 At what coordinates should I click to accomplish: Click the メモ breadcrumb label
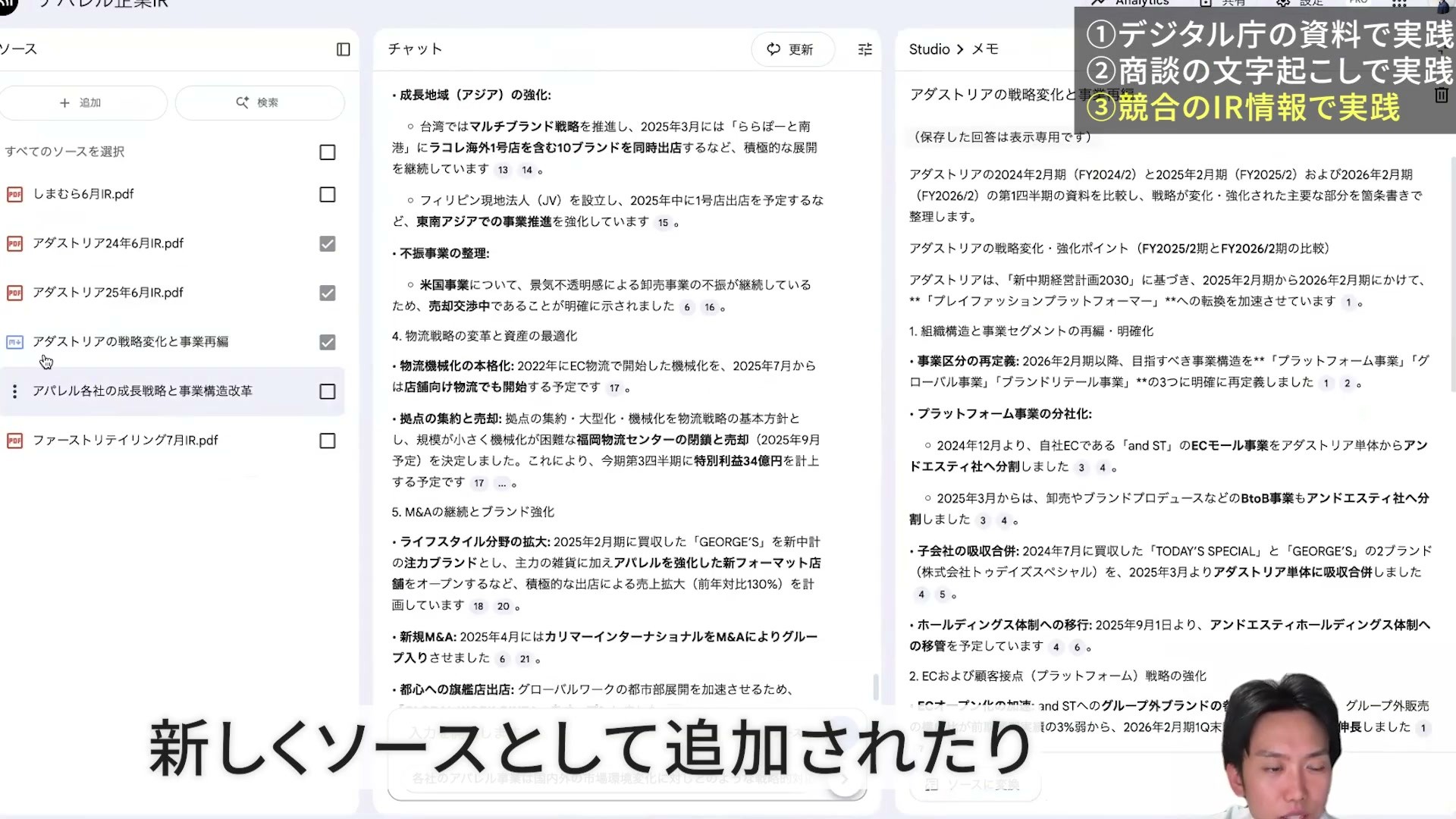click(x=985, y=49)
